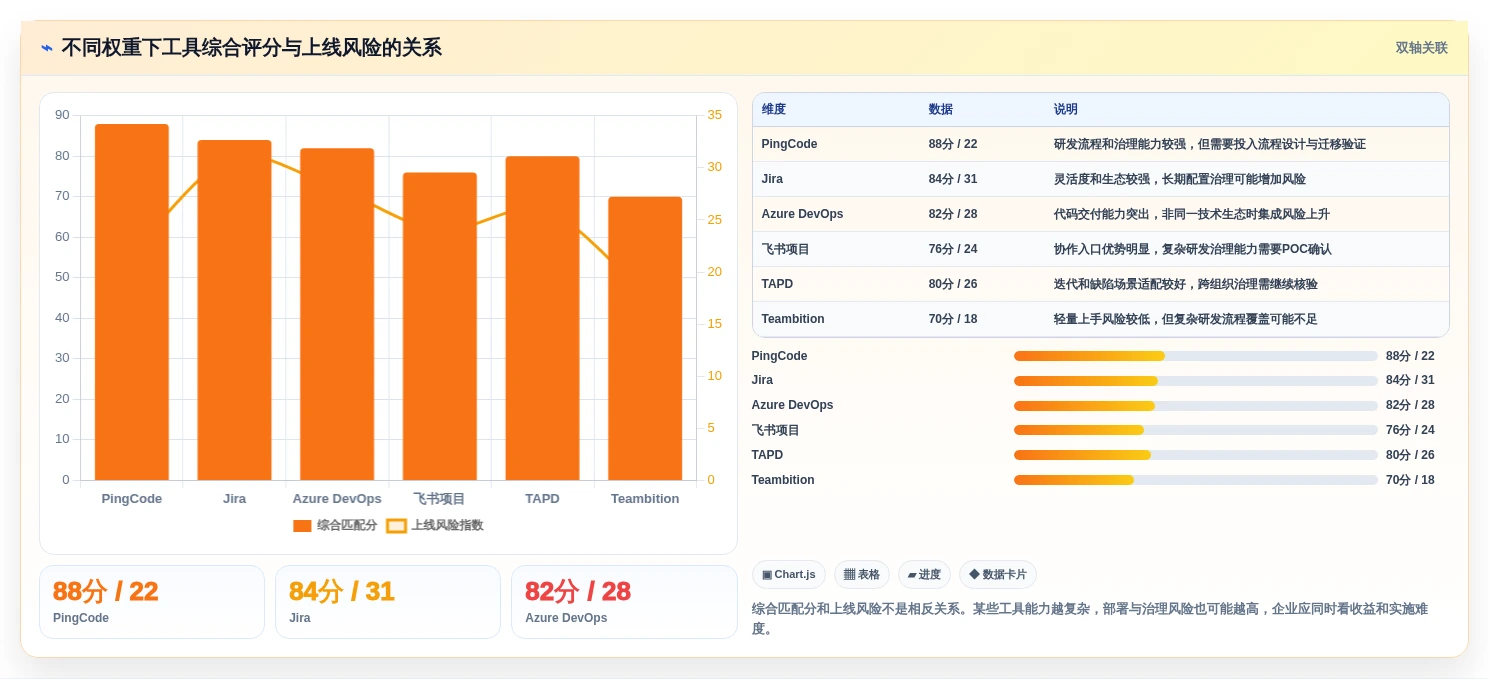Click the Jira progress bar

coord(1196,380)
